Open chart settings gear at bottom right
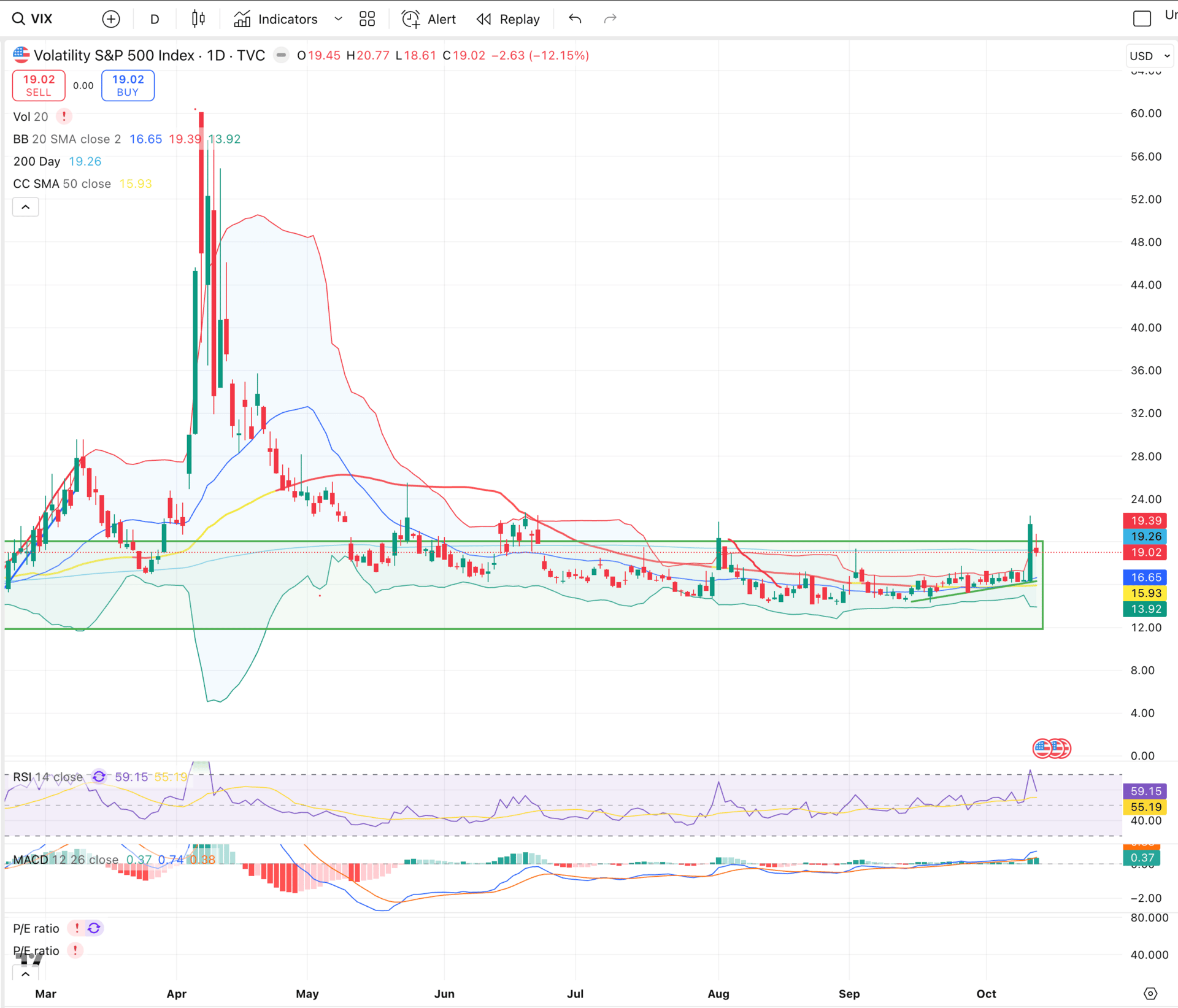This screenshot has height=1008, width=1178. [1150, 993]
